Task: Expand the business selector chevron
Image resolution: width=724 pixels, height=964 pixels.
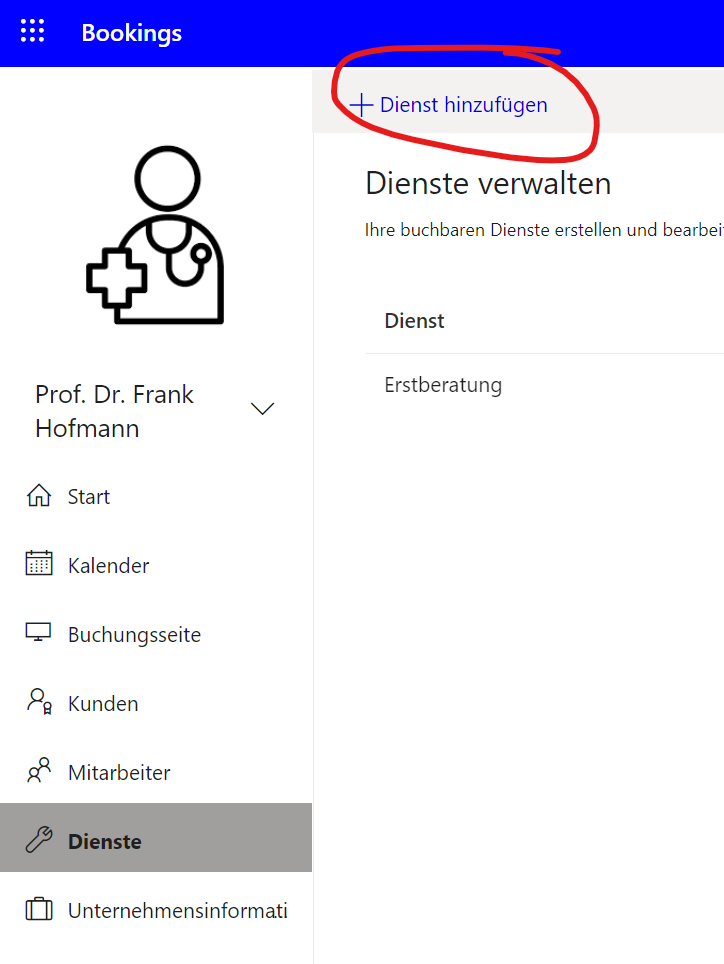Action: [x=262, y=409]
